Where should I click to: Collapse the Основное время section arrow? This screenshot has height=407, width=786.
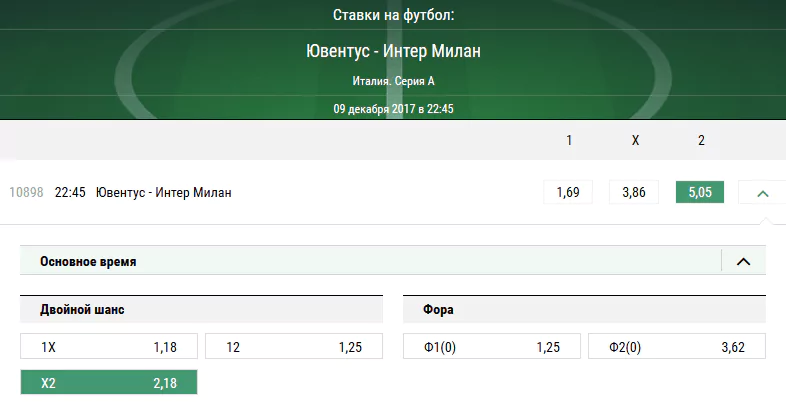[x=743, y=261]
